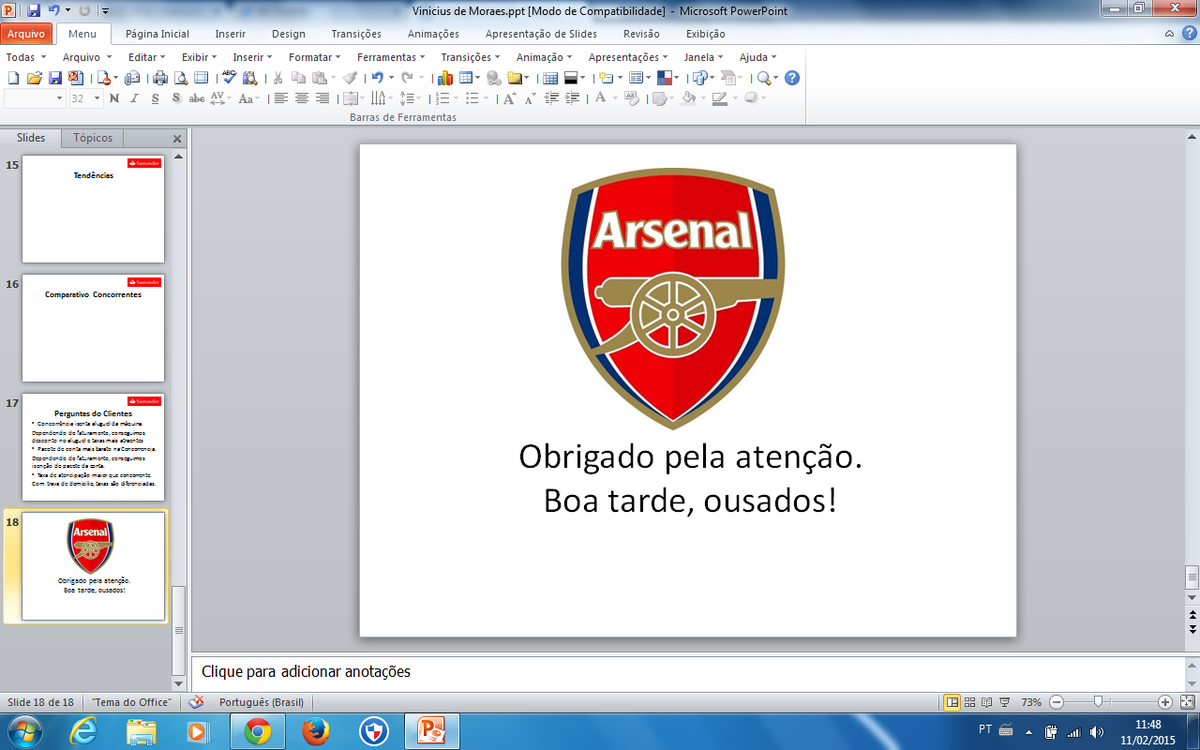
Task: Align text left
Action: click(281, 98)
